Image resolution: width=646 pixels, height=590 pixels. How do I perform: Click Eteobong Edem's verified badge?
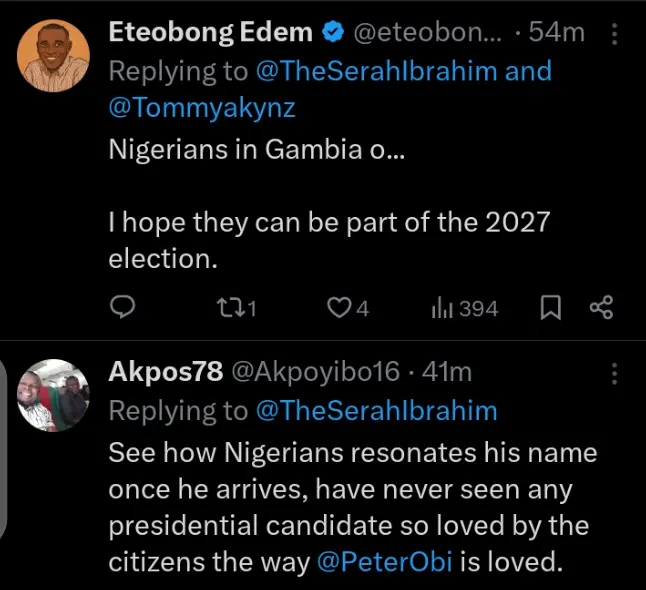[331, 33]
